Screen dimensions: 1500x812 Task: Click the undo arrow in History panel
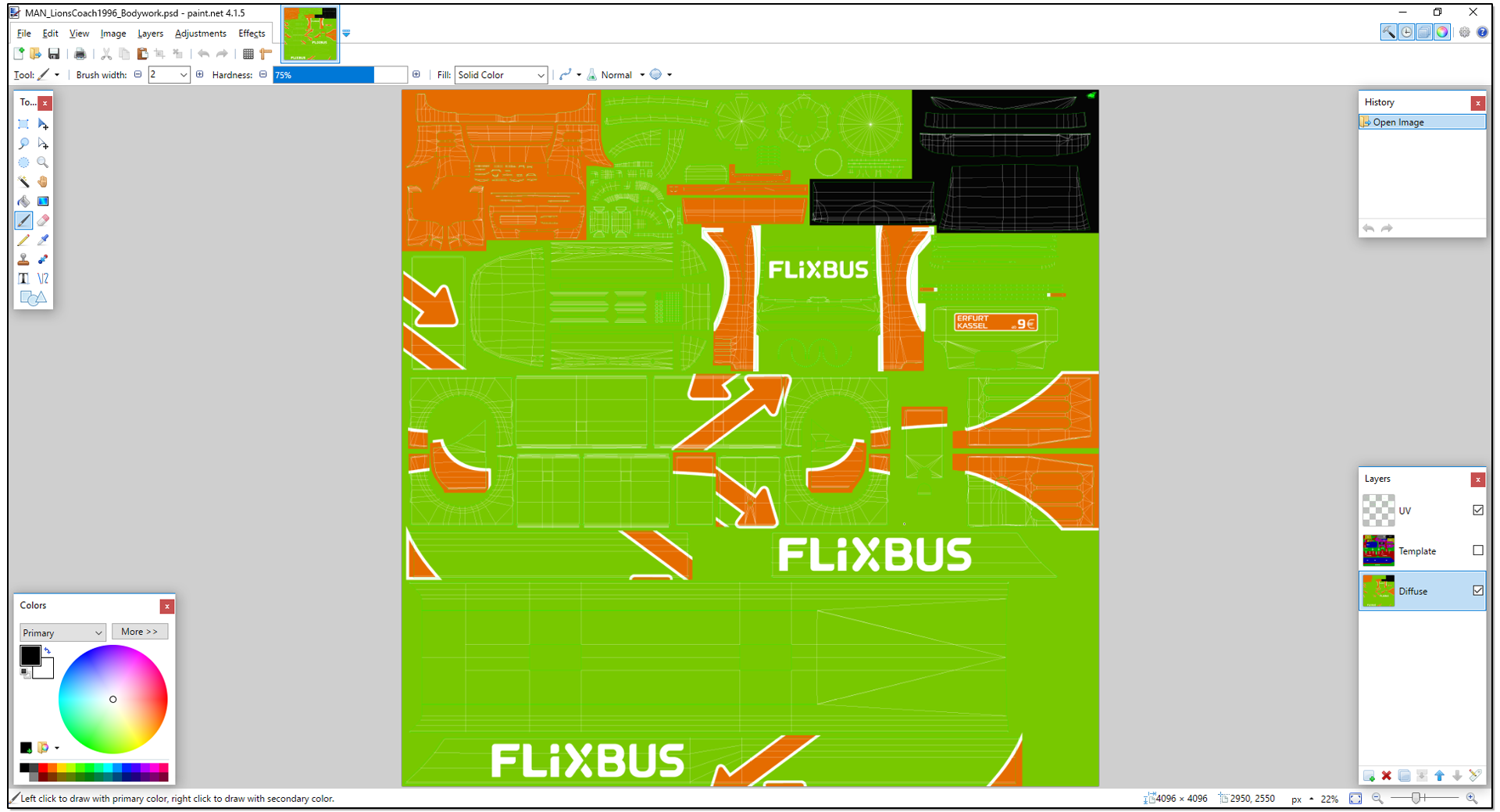click(1369, 228)
